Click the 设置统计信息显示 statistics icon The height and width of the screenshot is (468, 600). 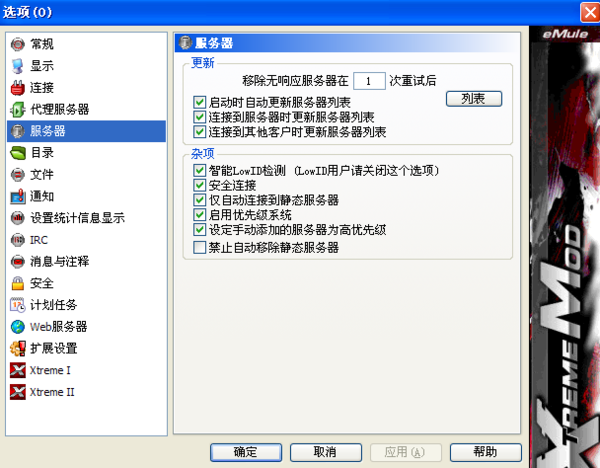[18, 218]
